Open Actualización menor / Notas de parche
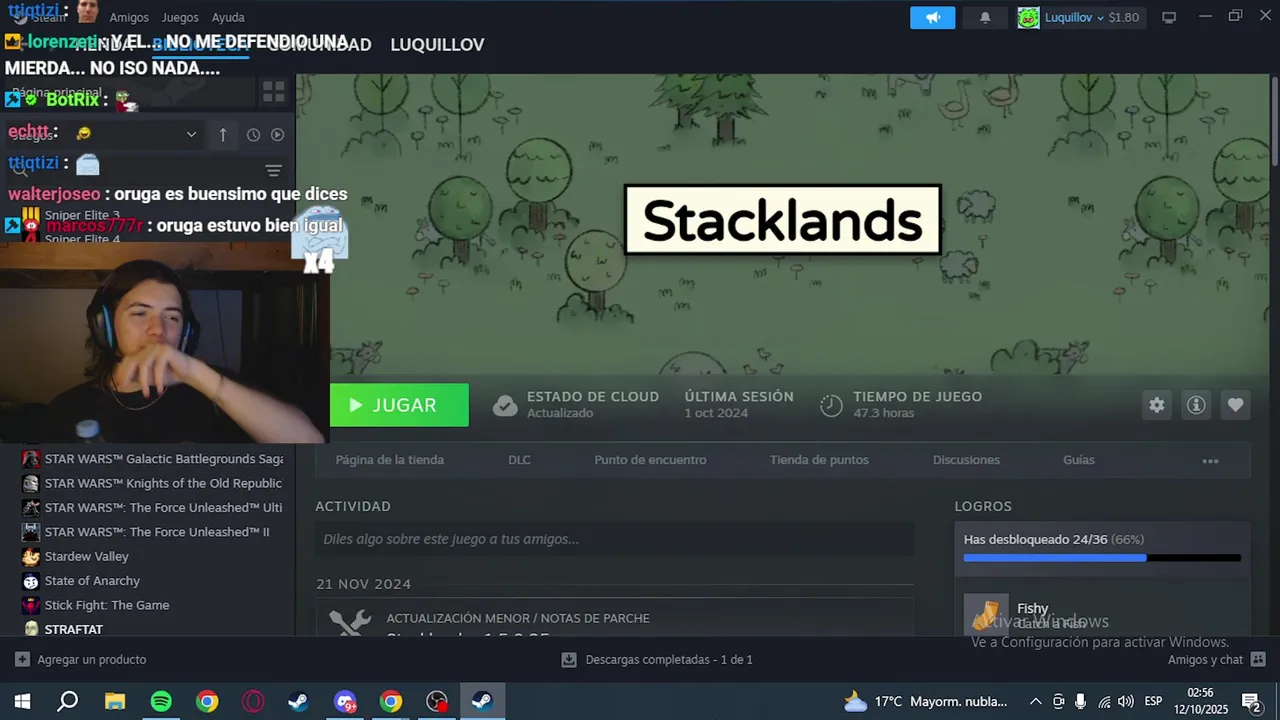Screen dimensions: 1280x720 (x=518, y=619)
